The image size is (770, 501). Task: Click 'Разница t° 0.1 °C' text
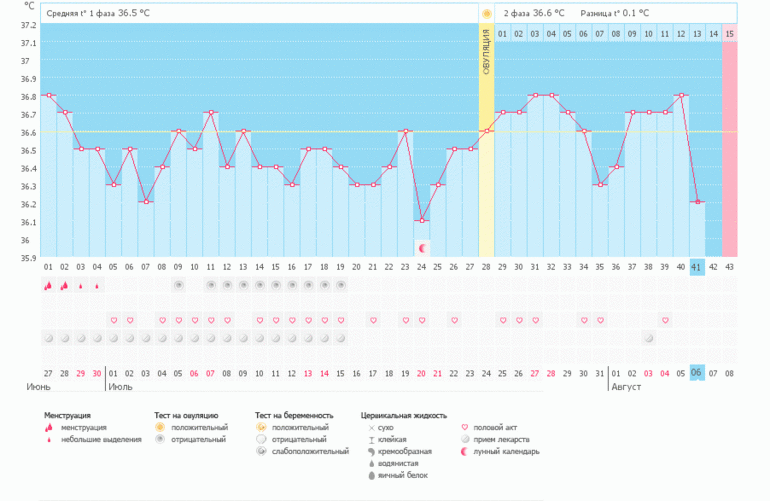(x=614, y=13)
